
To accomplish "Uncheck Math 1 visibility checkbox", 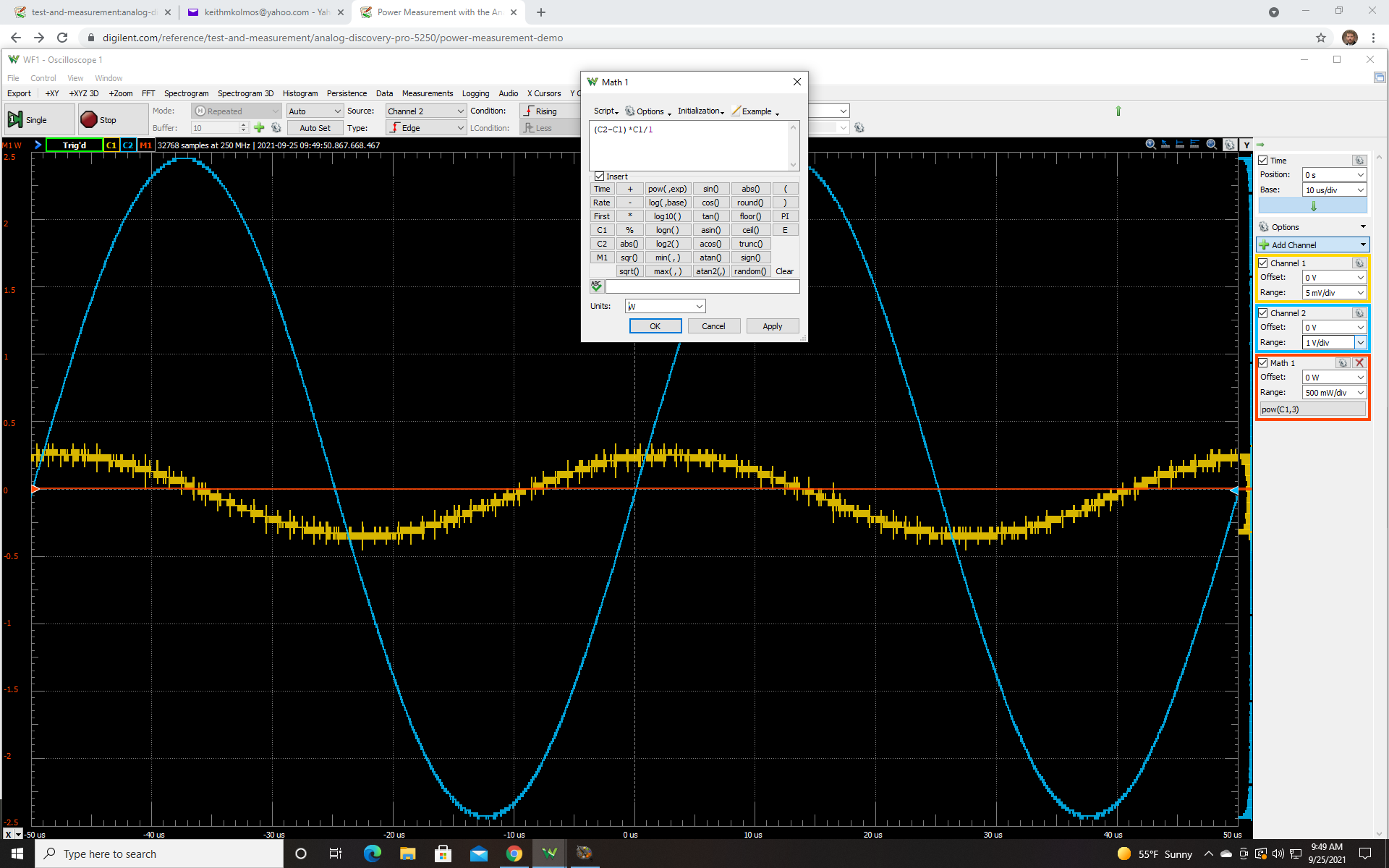I will pyautogui.click(x=1263, y=363).
